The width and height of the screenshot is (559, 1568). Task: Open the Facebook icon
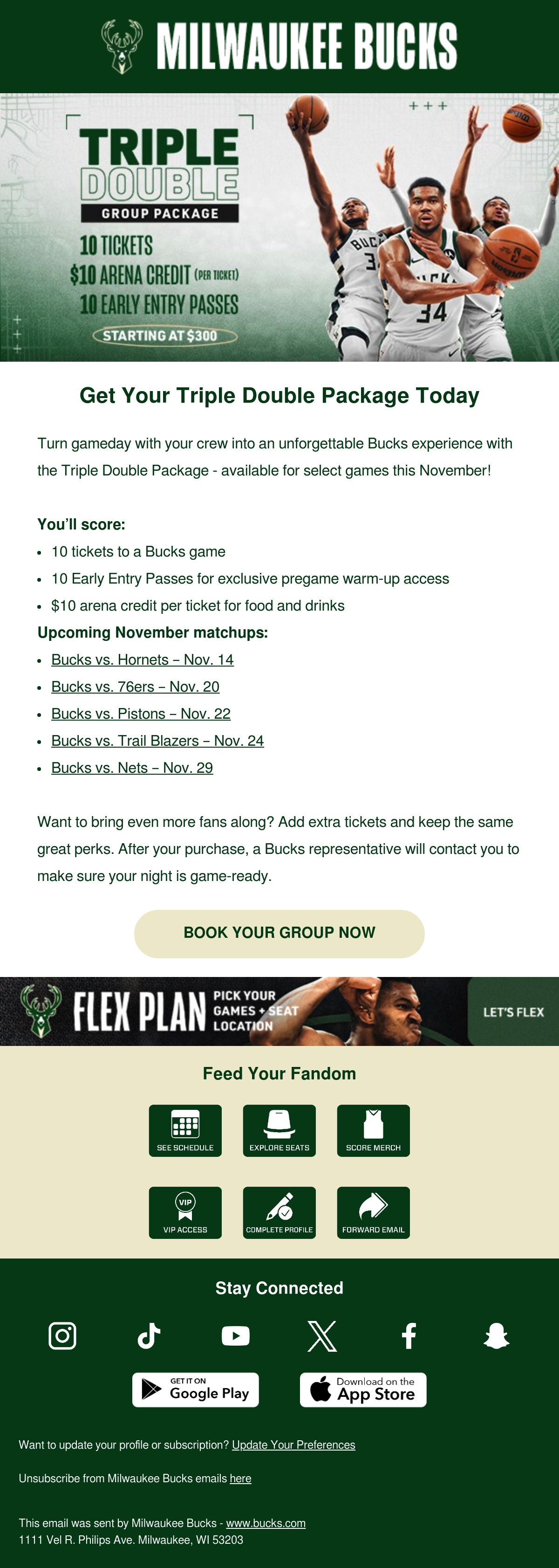(x=409, y=1336)
